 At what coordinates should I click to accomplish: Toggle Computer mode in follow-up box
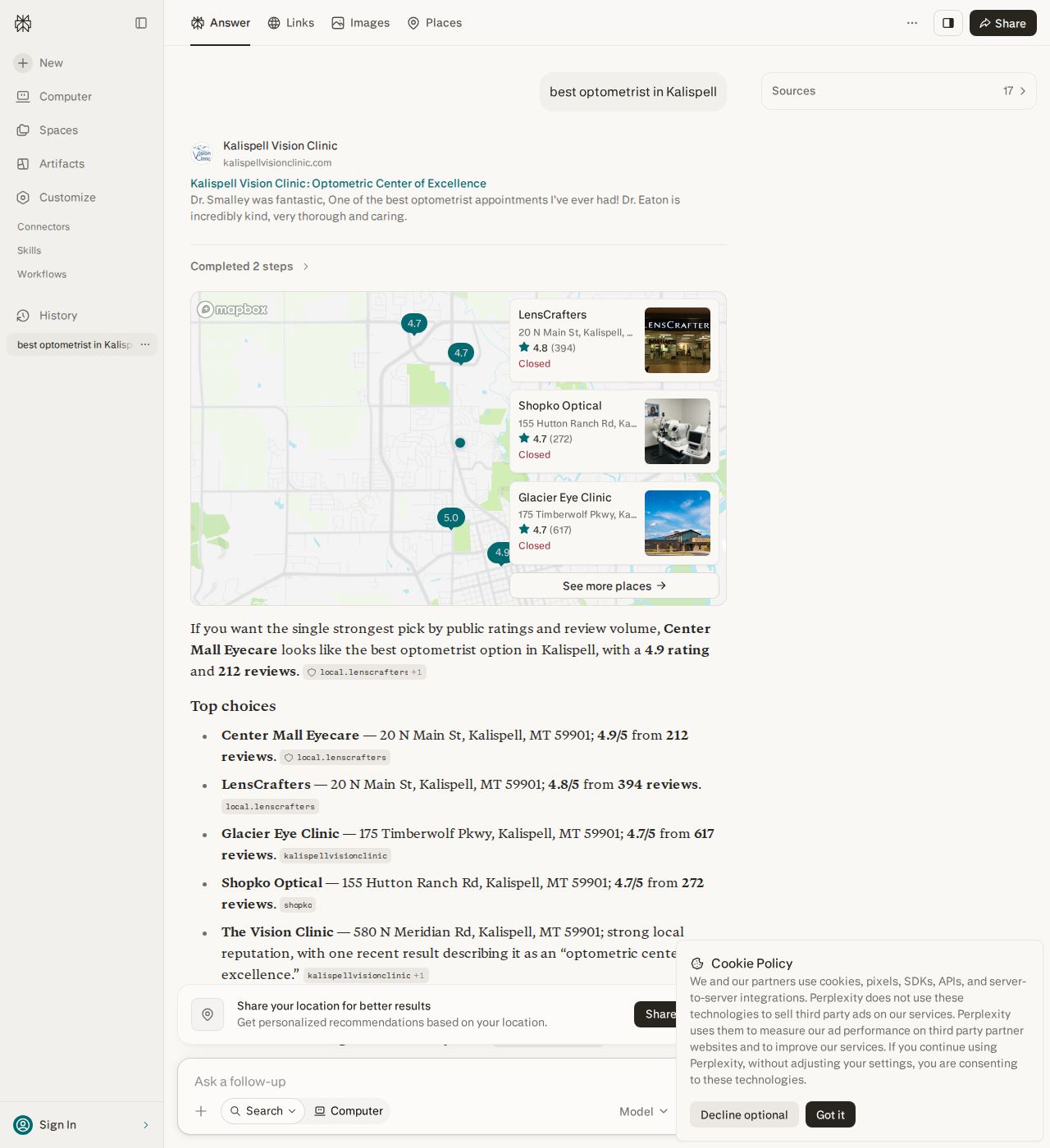(x=349, y=1111)
